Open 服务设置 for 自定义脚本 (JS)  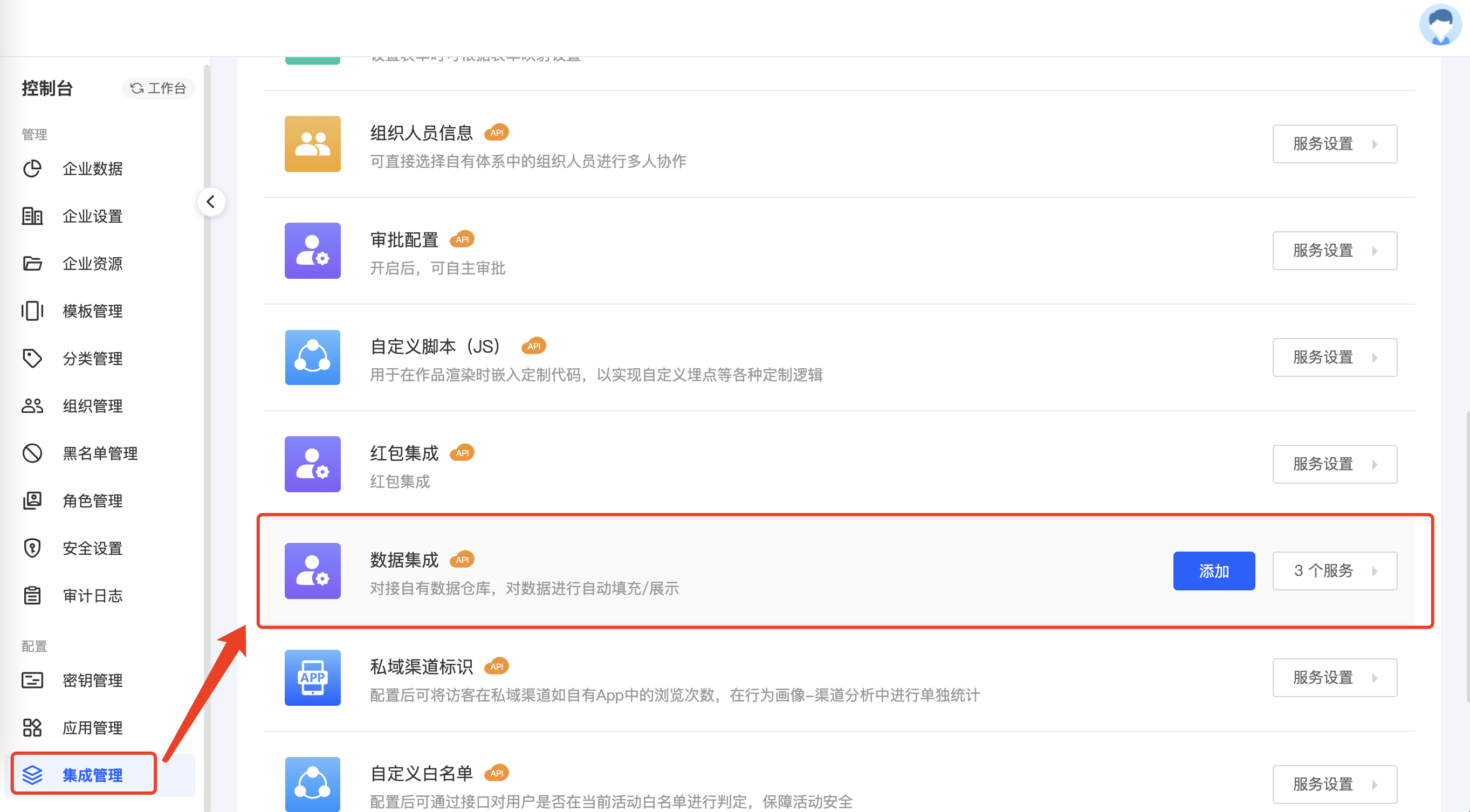point(1335,357)
